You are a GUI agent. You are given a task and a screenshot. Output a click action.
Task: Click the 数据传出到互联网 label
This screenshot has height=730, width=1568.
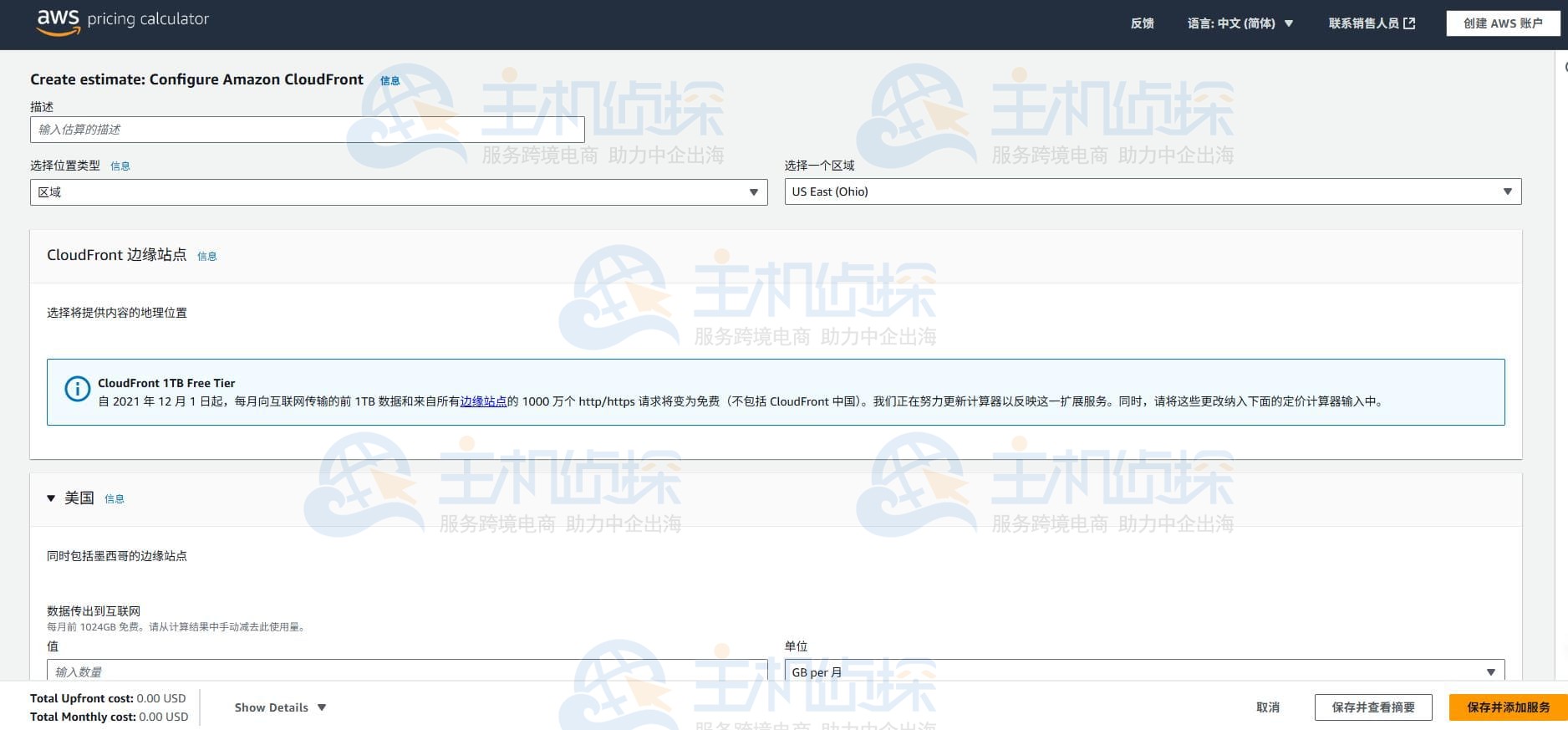(x=94, y=611)
